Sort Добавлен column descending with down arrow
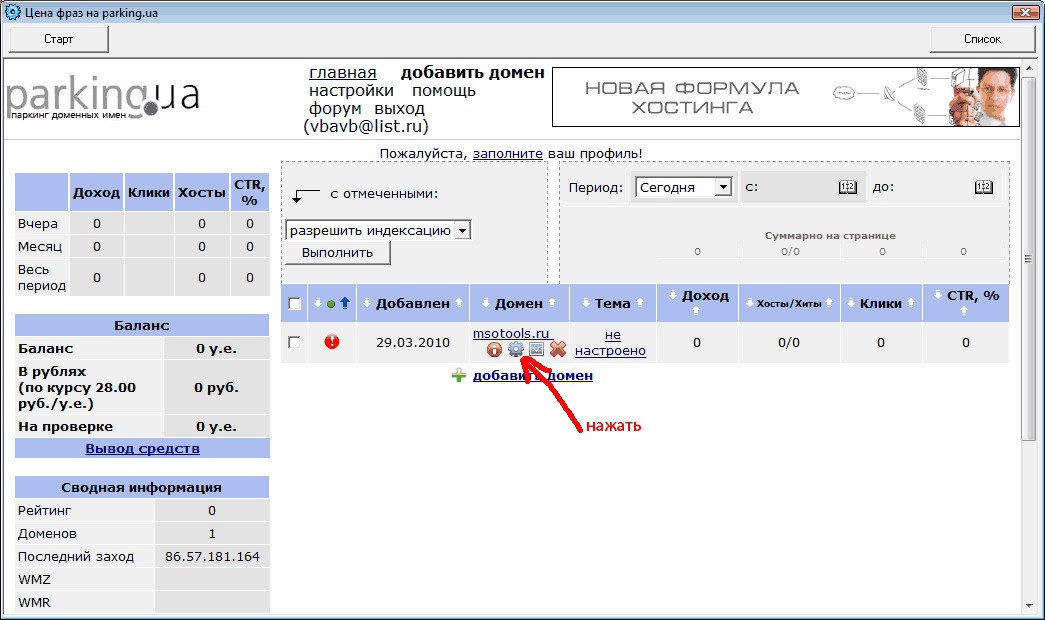1045x620 pixels. [x=367, y=303]
